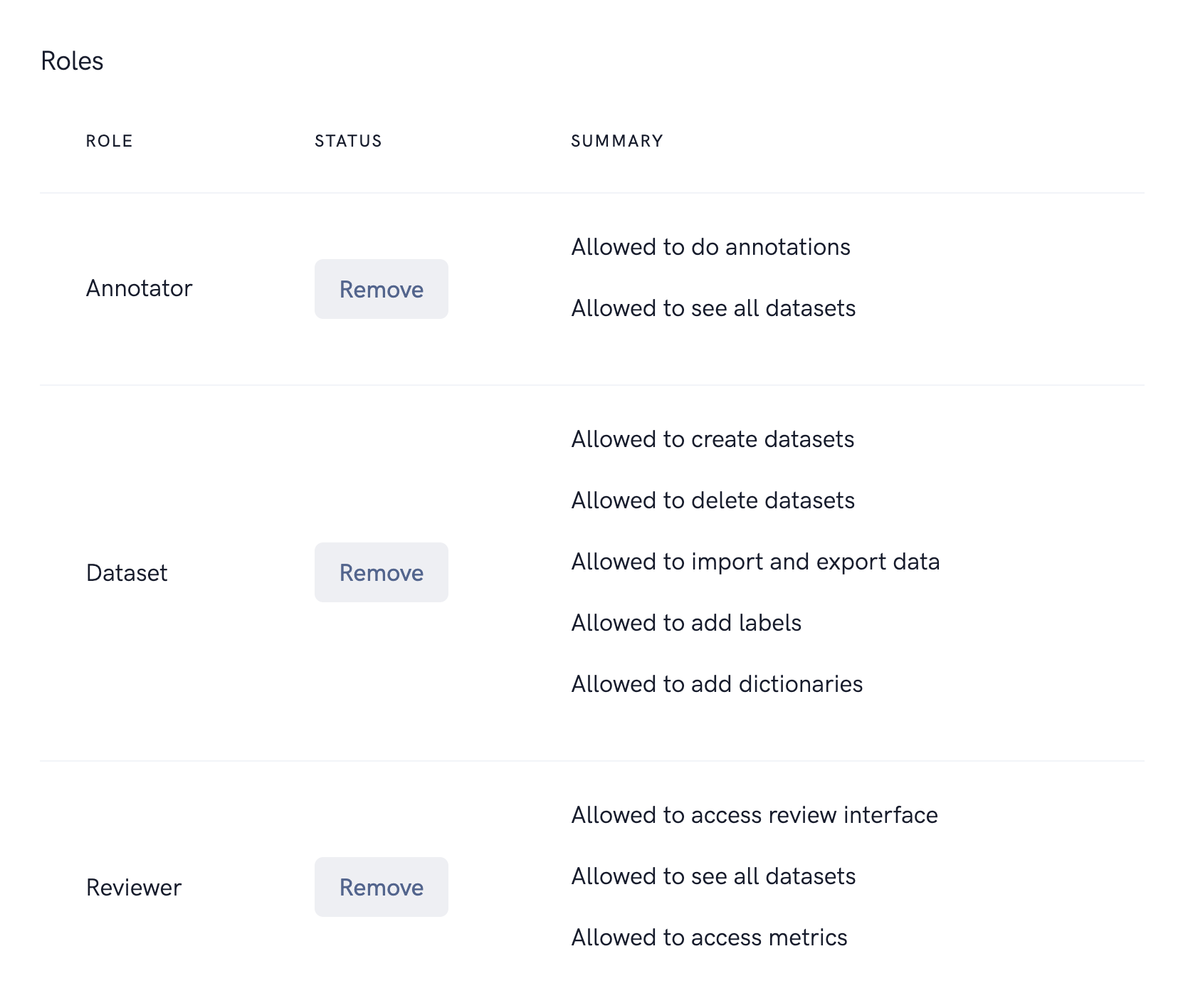Select the Dataset role name
1183x1008 pixels.
tap(127, 573)
